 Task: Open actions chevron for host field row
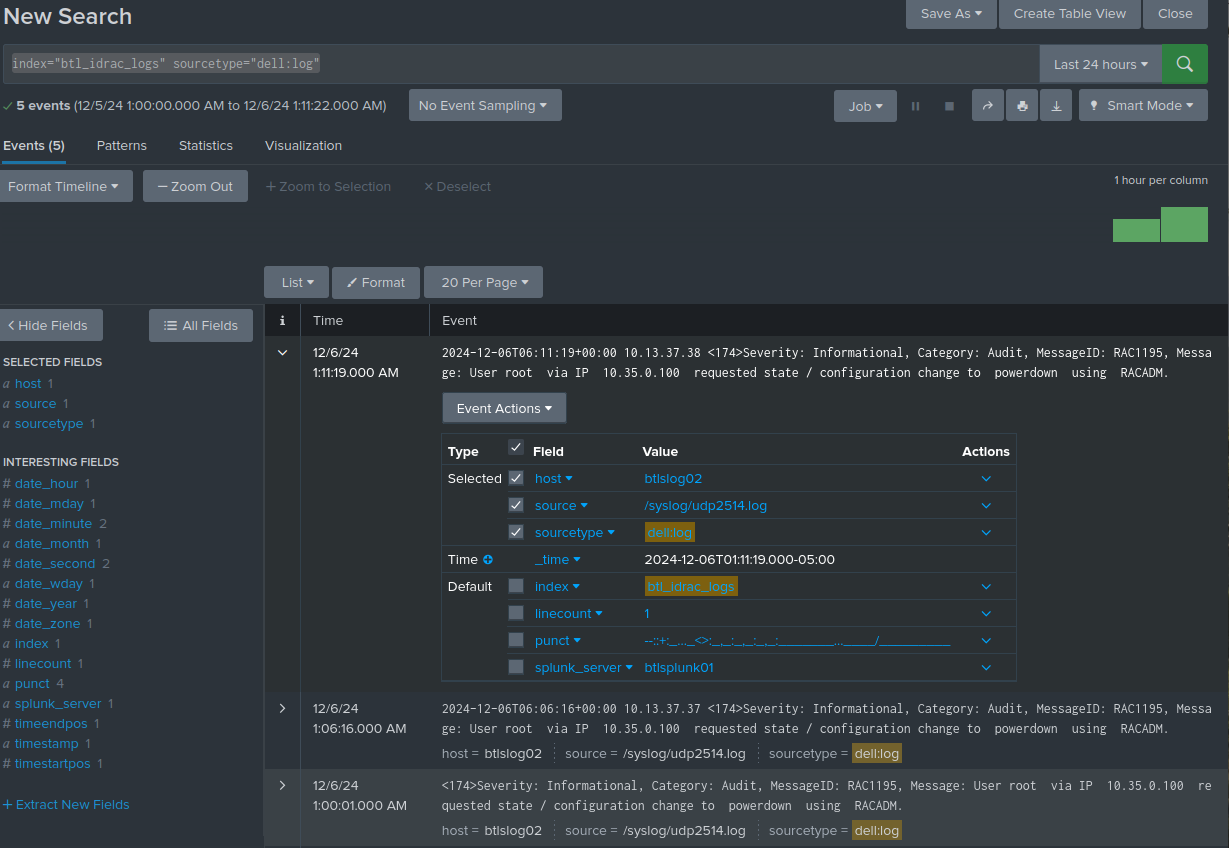point(986,479)
